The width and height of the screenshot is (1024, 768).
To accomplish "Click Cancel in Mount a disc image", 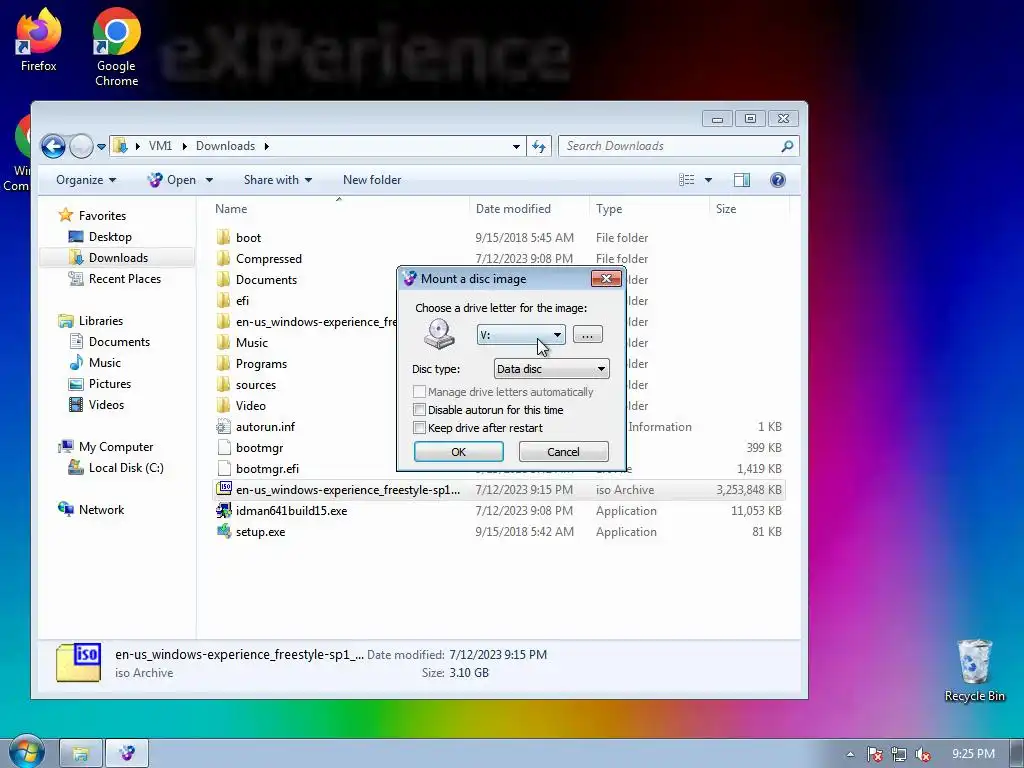I will [563, 452].
